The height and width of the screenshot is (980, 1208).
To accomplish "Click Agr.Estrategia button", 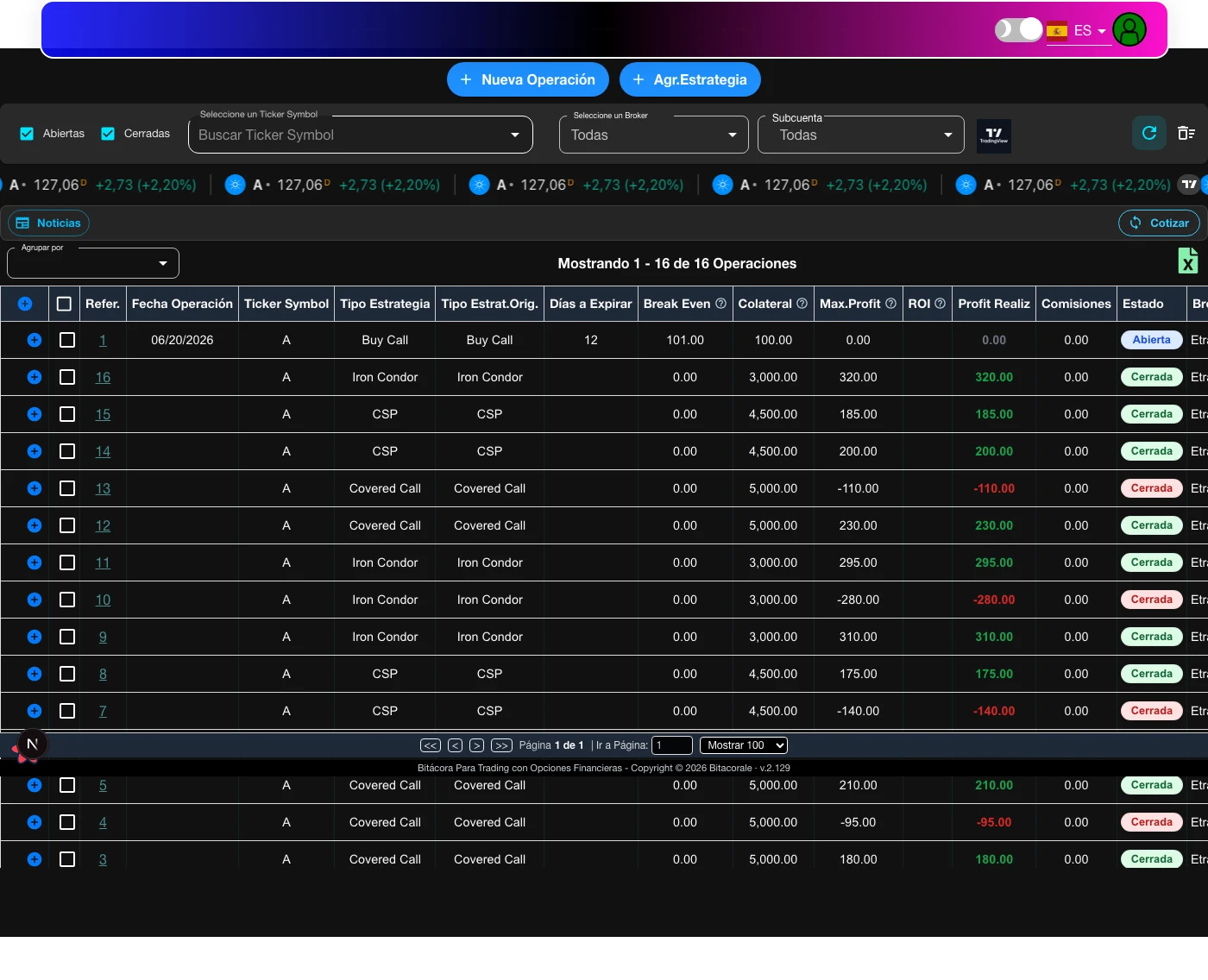I will pyautogui.click(x=690, y=79).
